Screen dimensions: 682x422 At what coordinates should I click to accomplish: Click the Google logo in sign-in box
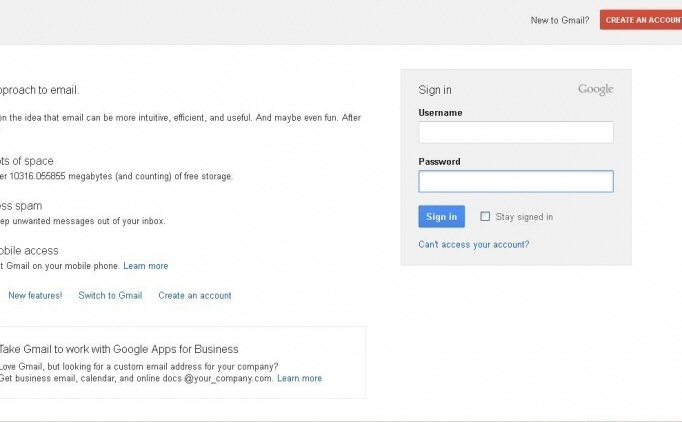coord(595,90)
